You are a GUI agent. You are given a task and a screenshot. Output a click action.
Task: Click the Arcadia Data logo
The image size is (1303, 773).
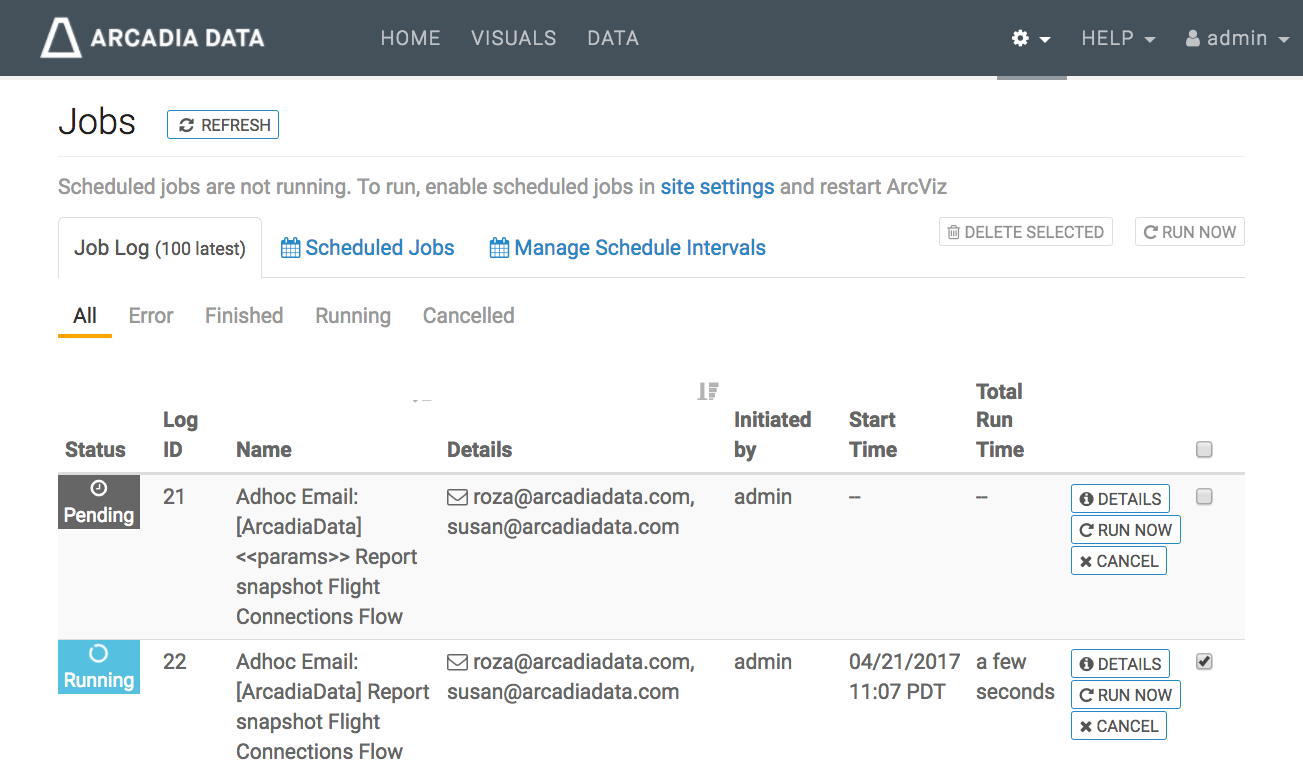(152, 38)
